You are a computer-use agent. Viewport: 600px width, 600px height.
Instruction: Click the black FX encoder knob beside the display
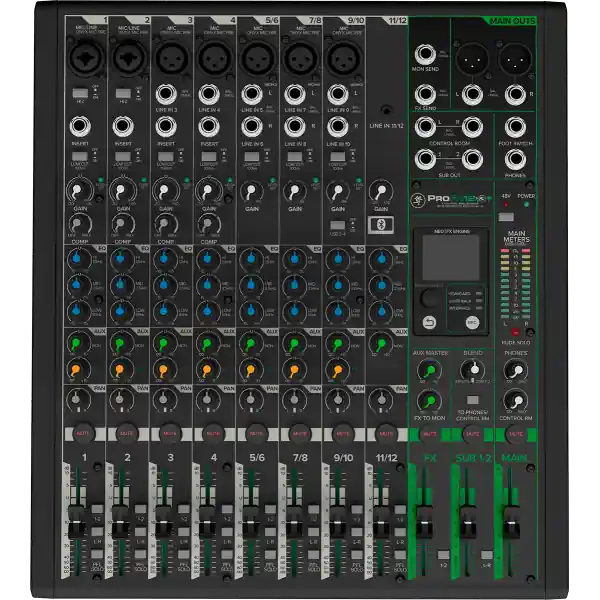pyautogui.click(x=430, y=298)
